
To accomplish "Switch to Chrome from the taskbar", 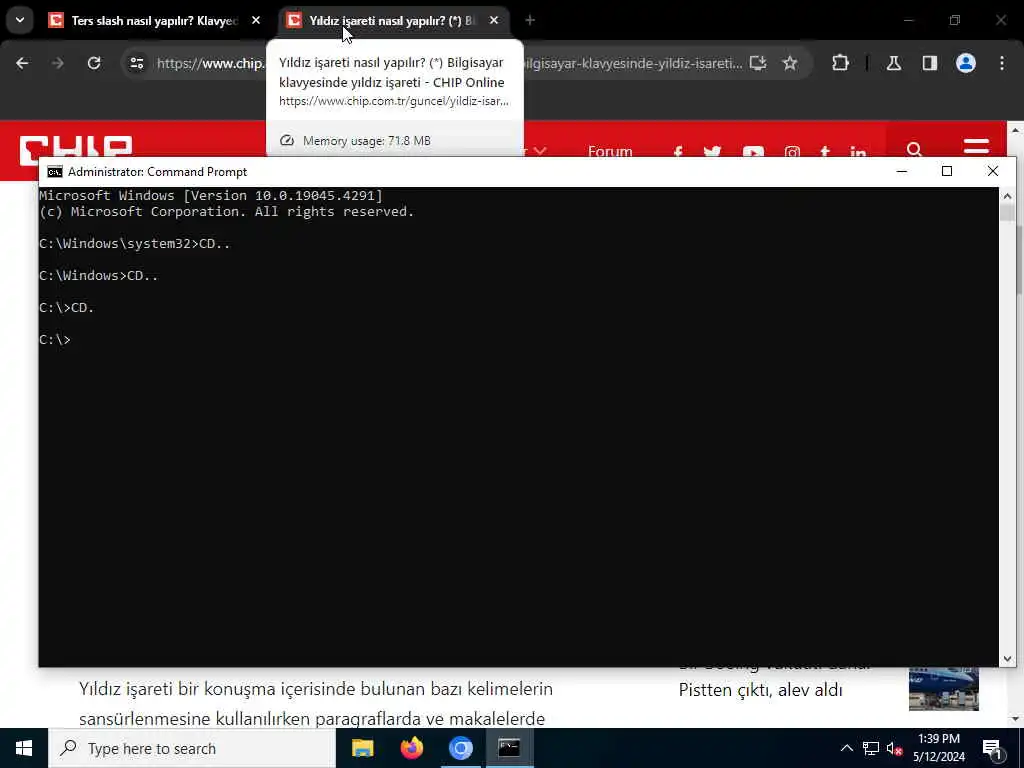I will 460,748.
